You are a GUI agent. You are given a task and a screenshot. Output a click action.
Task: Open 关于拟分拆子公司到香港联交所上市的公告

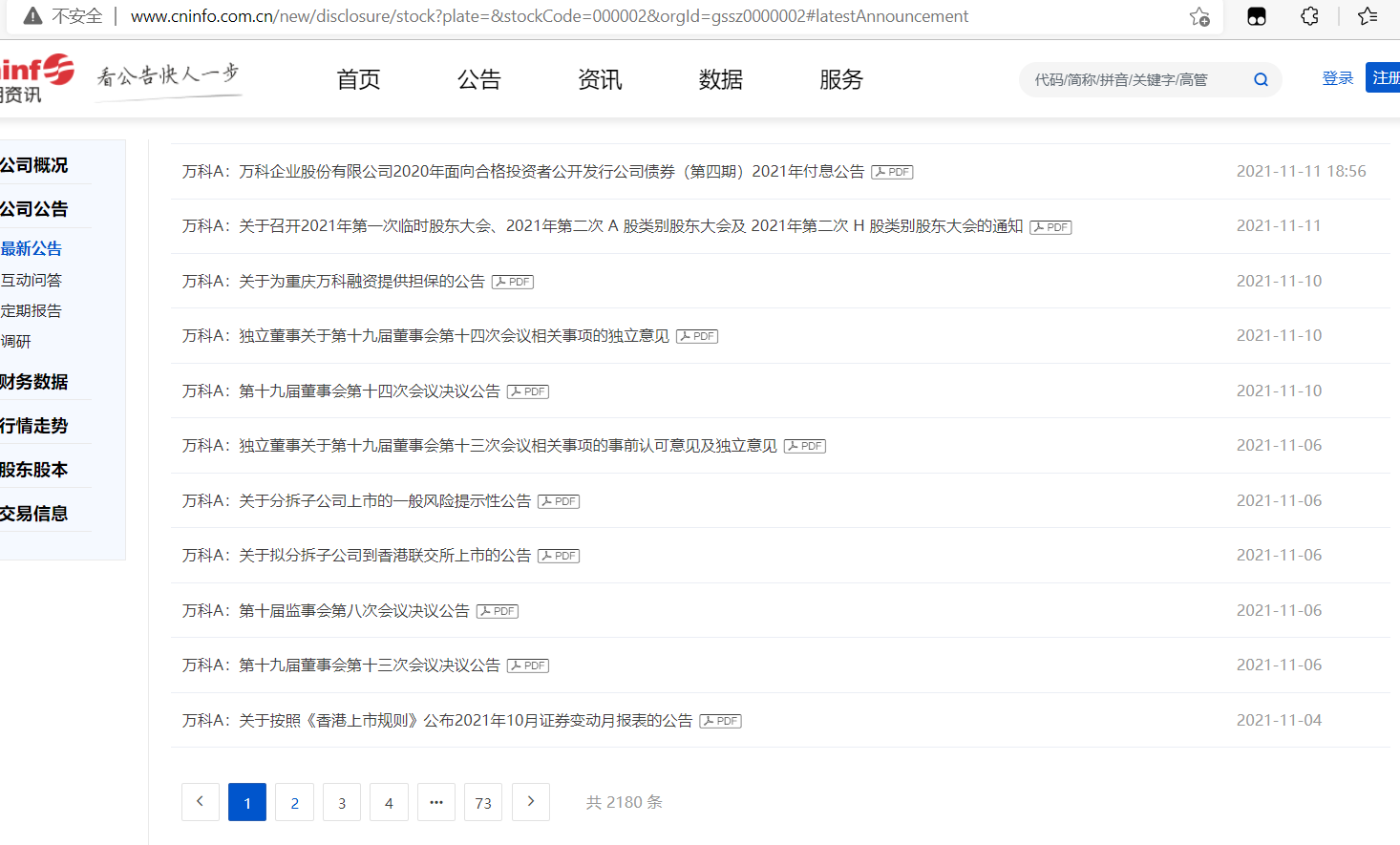pyautogui.click(x=356, y=556)
